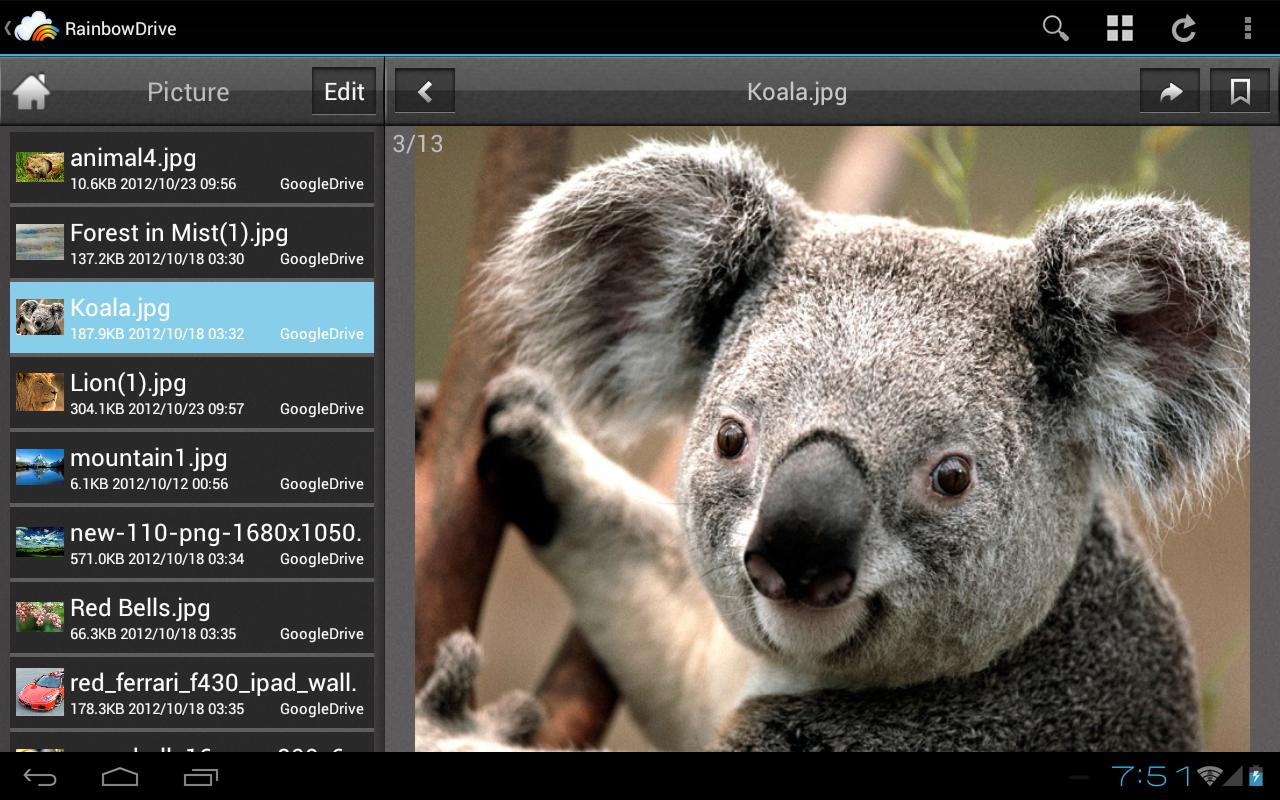Tap the Koala.jpg list thumbnail
This screenshot has height=800, width=1280.
(x=40, y=317)
